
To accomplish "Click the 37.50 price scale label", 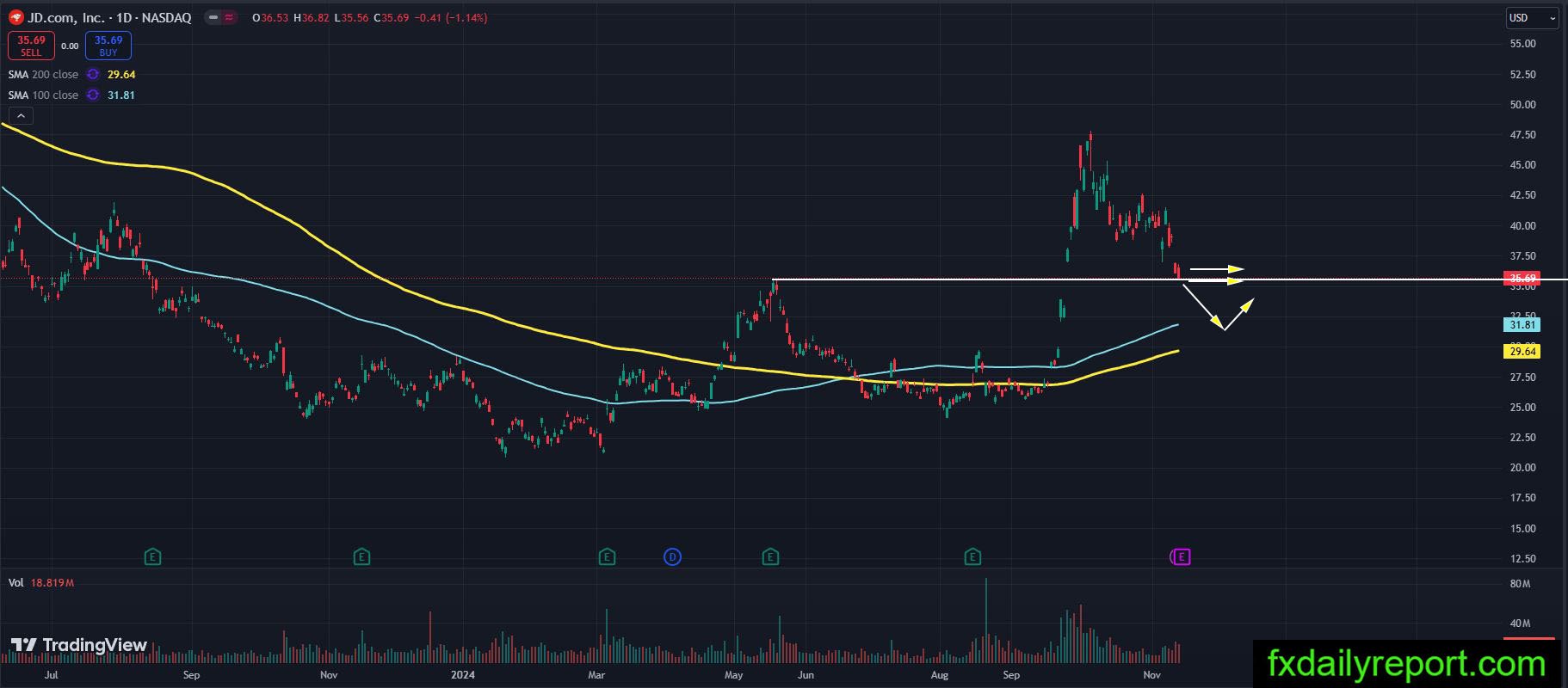I will tap(1522, 256).
